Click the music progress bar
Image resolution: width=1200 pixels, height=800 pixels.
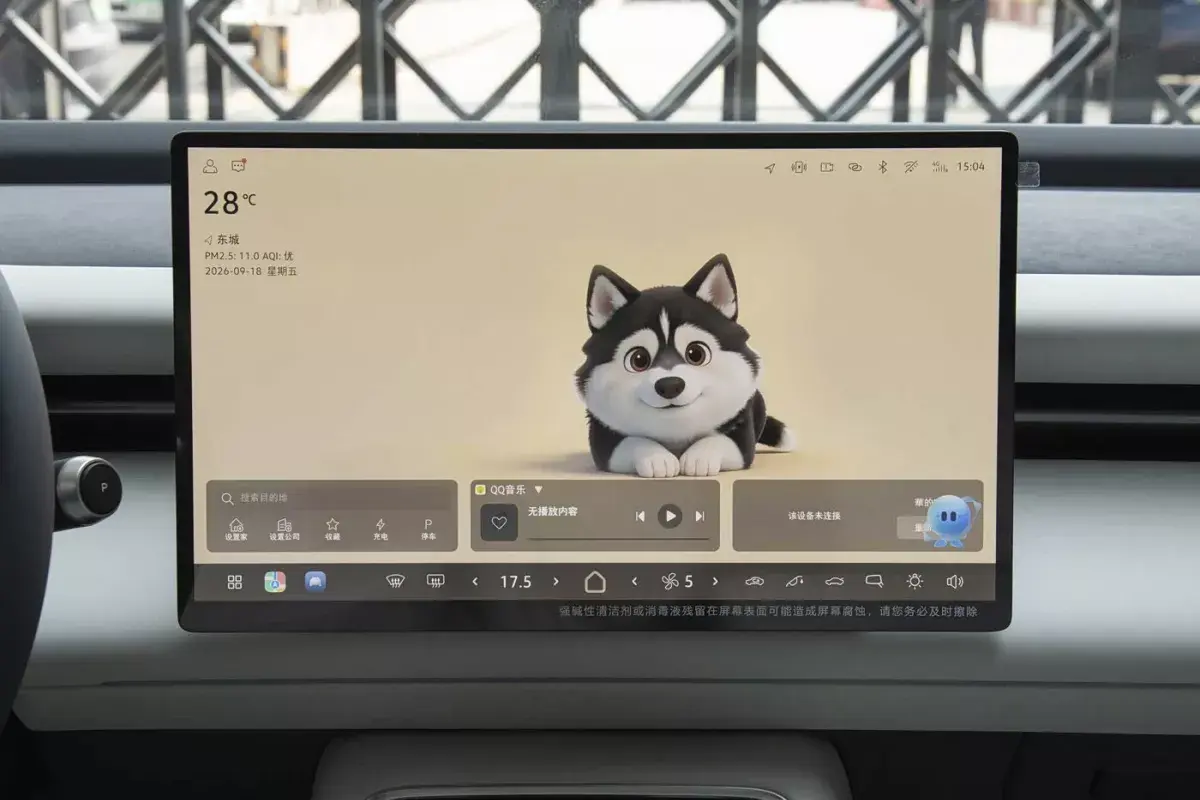point(619,539)
